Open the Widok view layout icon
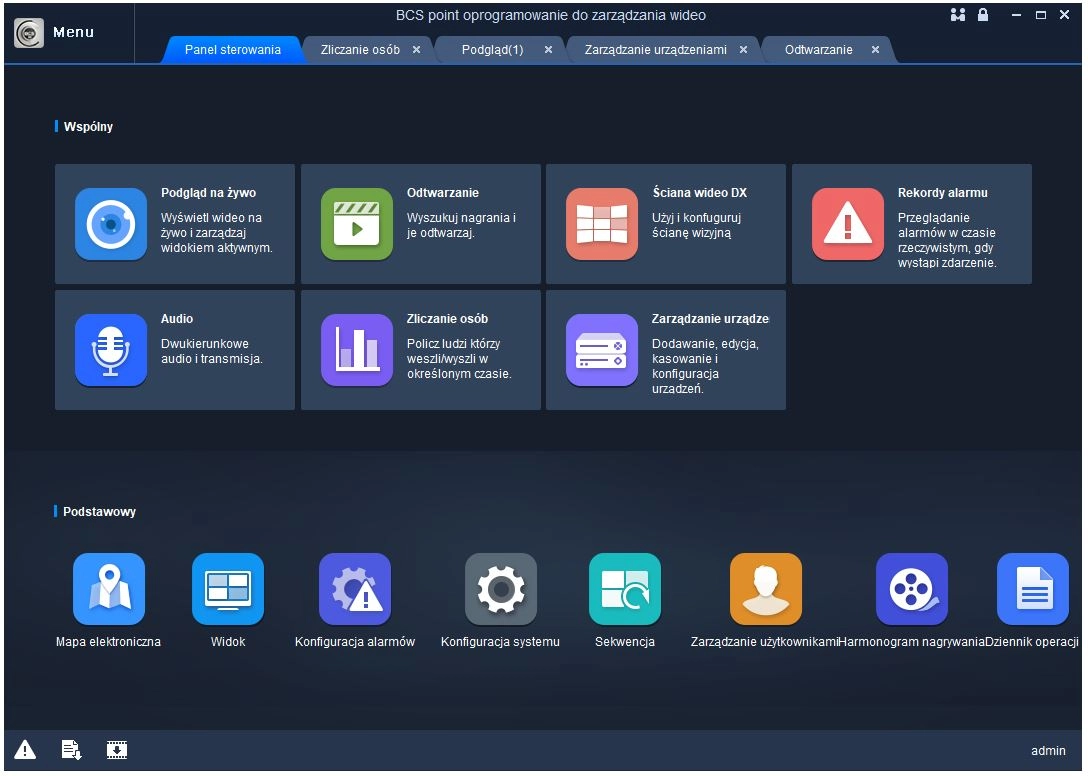Image resolution: width=1088 pixels, height=776 pixels. 228,589
